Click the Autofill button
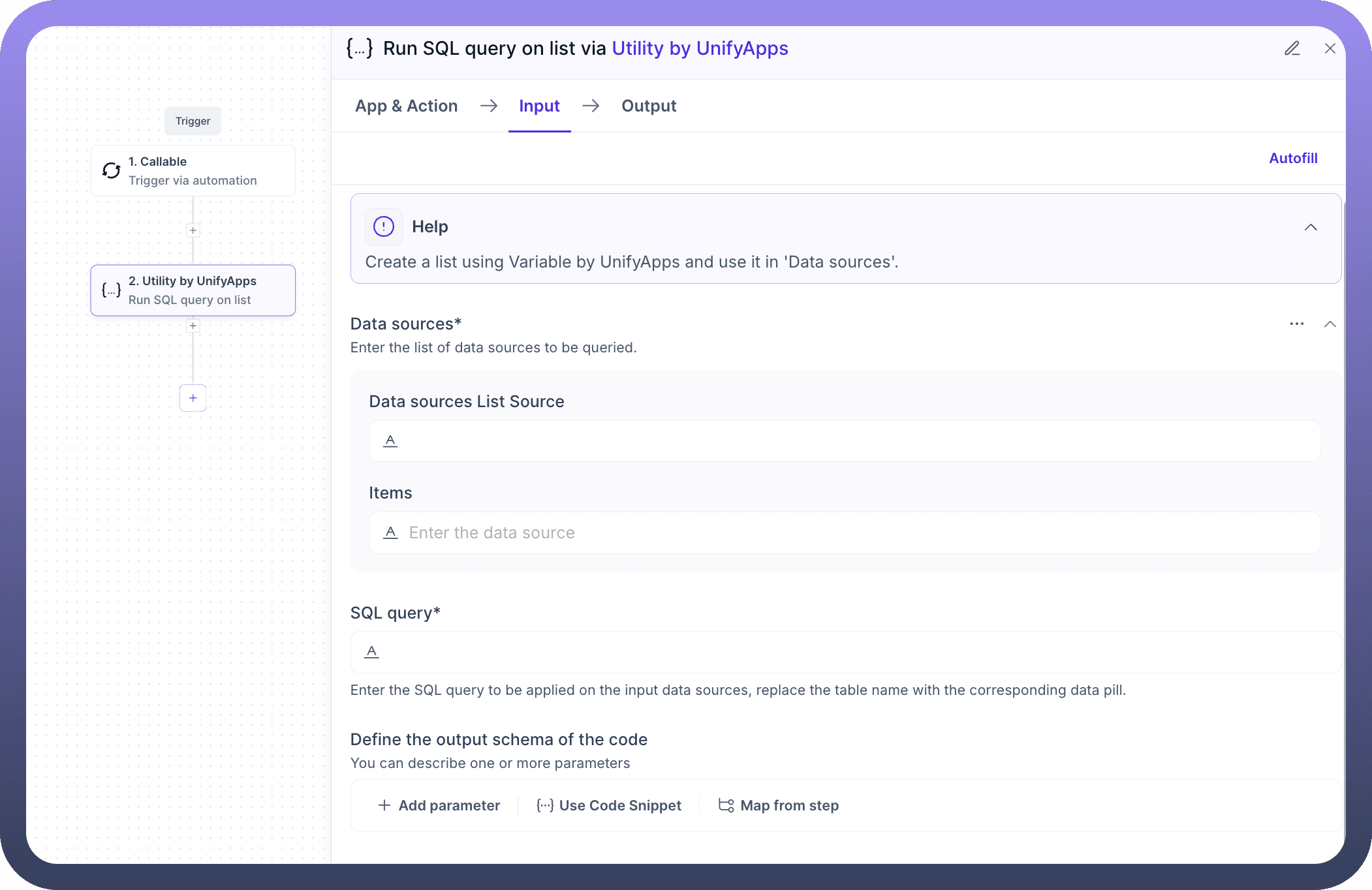 point(1292,158)
